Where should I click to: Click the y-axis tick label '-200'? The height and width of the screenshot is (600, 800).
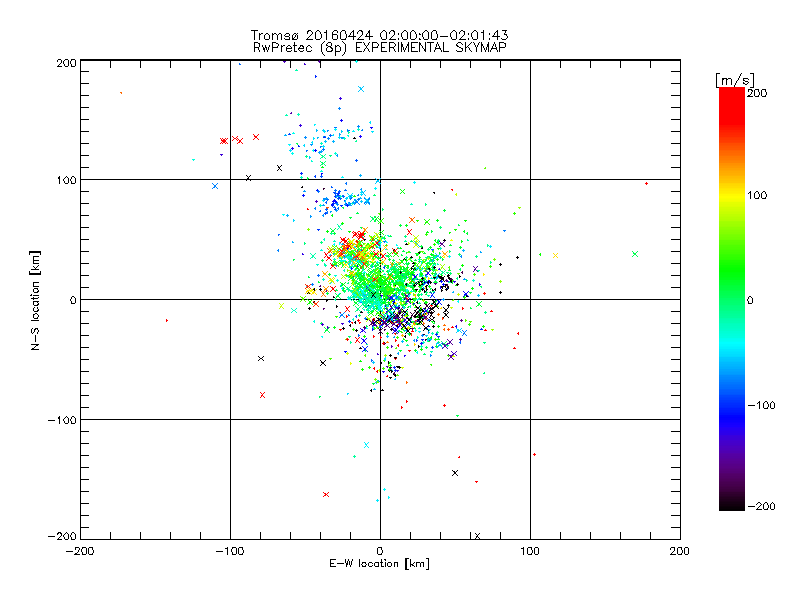pos(62,536)
